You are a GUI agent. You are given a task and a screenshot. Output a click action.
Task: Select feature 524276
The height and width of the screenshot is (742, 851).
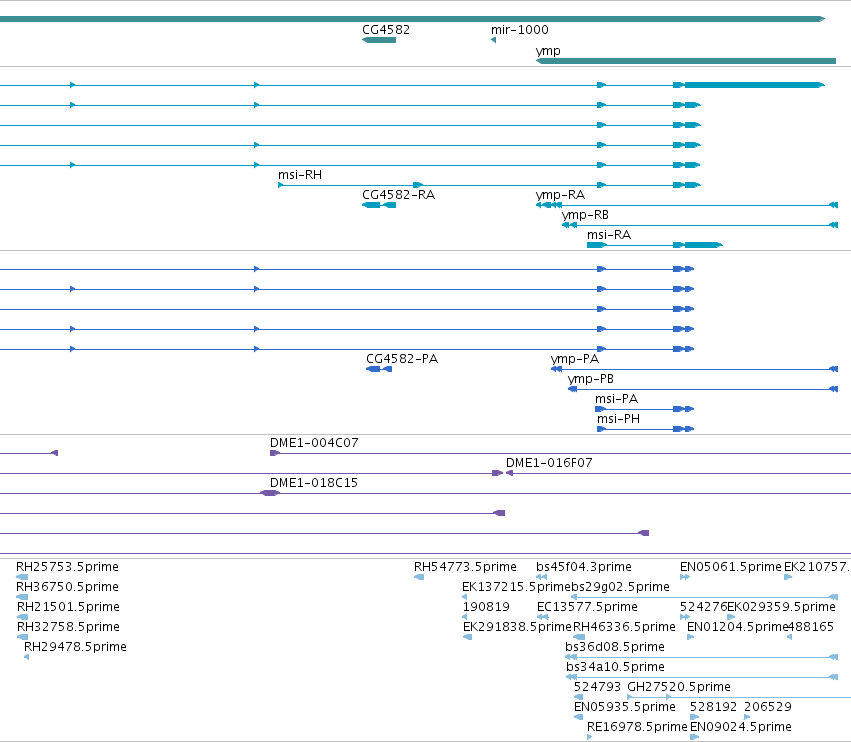pyautogui.click(x=703, y=607)
